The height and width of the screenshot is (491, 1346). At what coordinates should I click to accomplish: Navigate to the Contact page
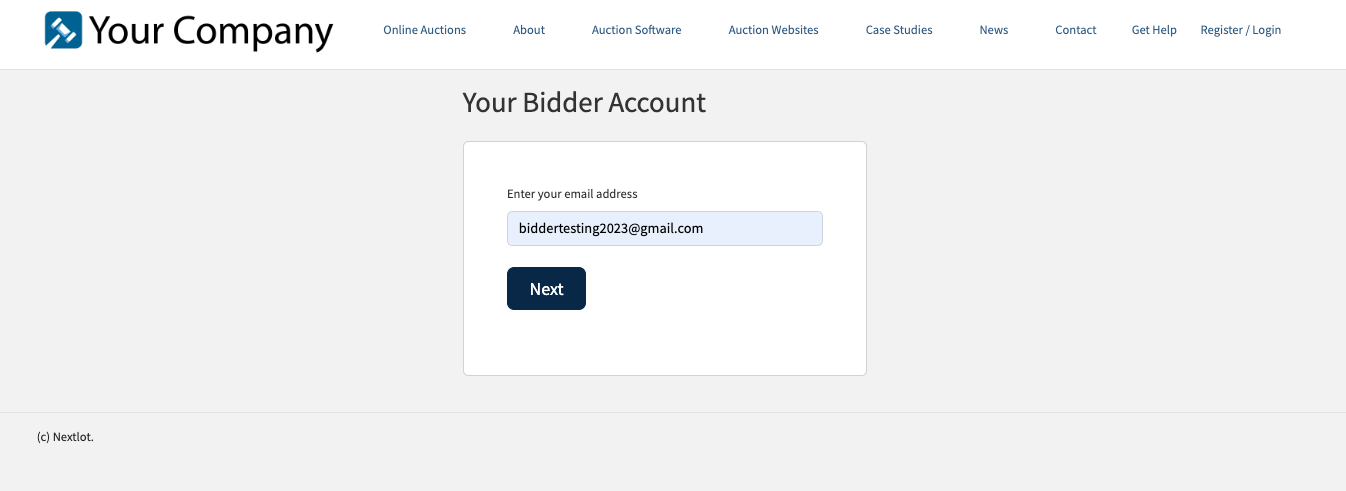[x=1076, y=30]
